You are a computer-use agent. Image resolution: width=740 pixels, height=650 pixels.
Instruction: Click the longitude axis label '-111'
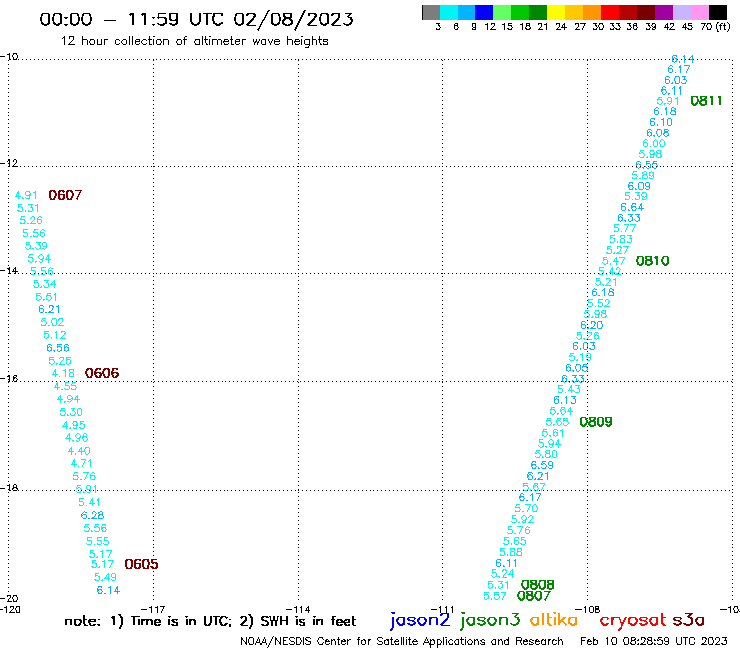443,610
